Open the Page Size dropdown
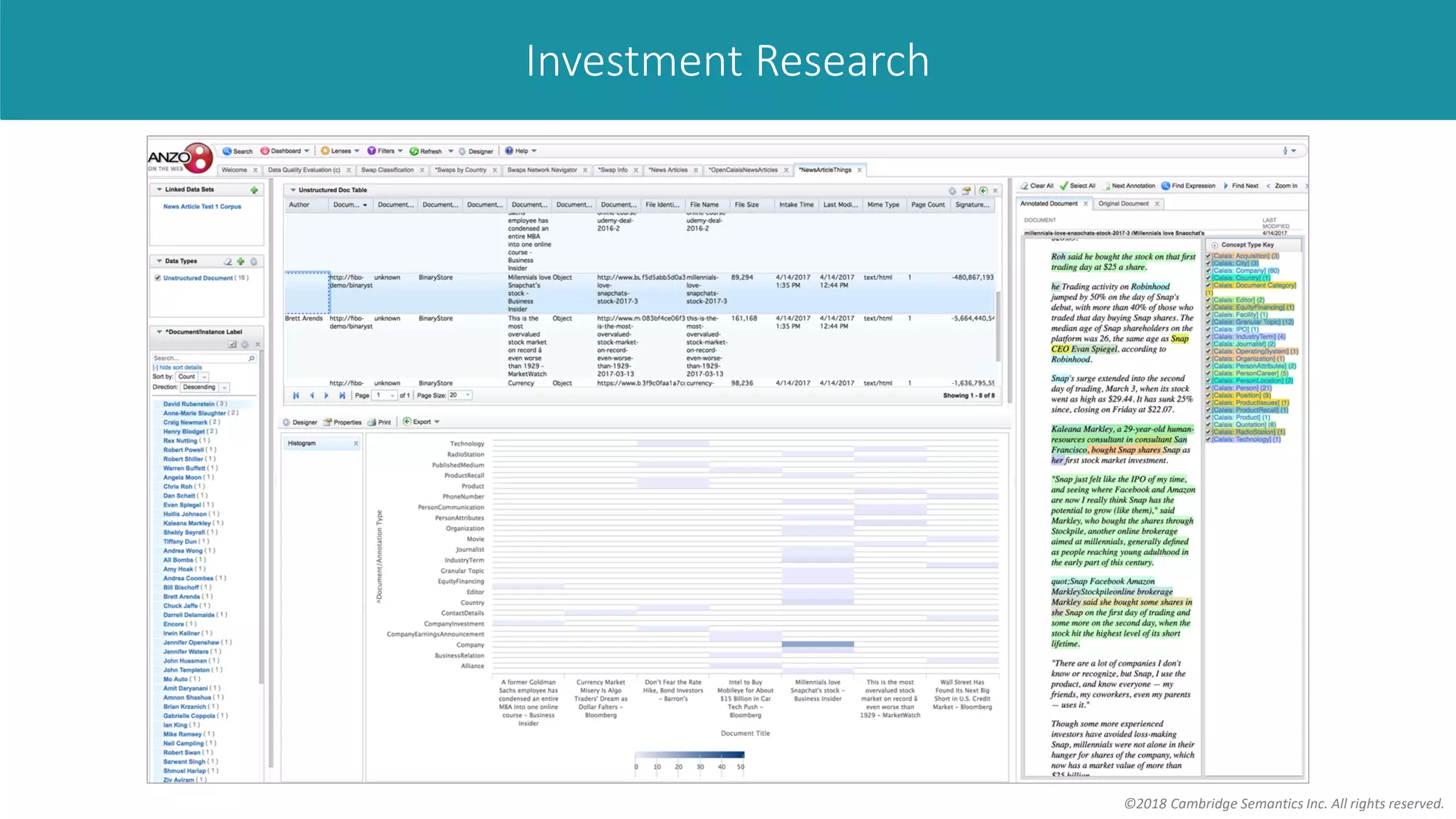This screenshot has height=819, width=1456. [x=468, y=395]
